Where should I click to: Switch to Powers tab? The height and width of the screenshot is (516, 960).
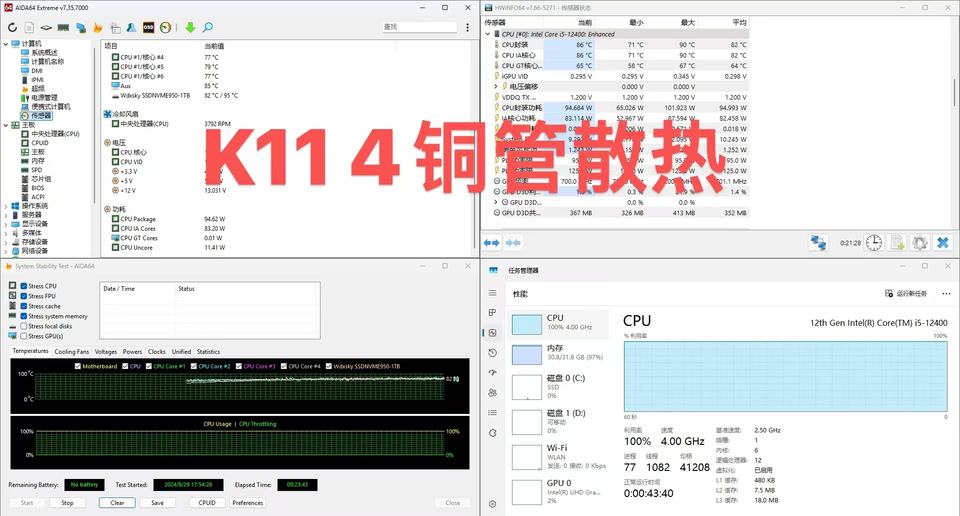[x=132, y=352]
